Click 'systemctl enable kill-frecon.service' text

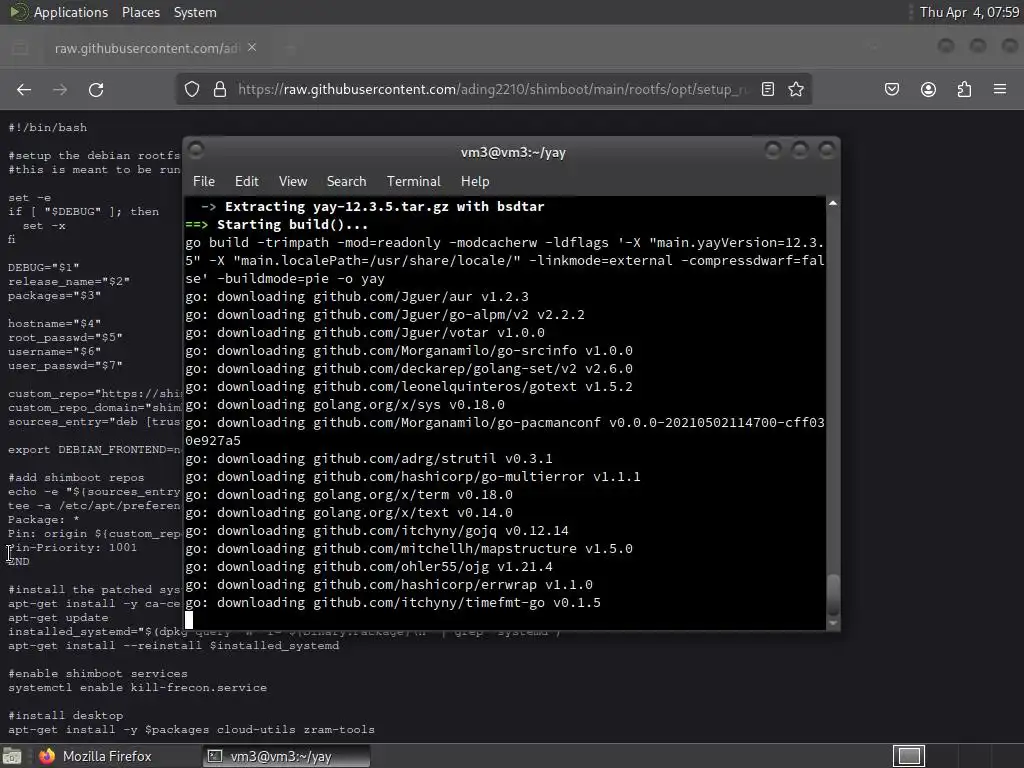pos(137,687)
